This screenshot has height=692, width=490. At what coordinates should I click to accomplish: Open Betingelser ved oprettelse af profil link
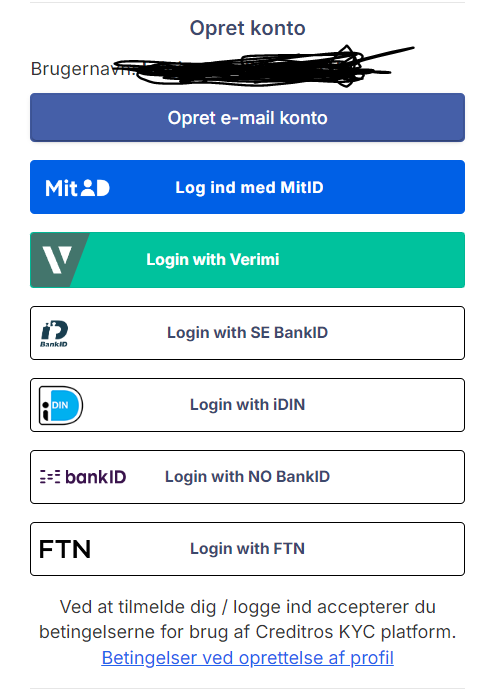point(247,658)
